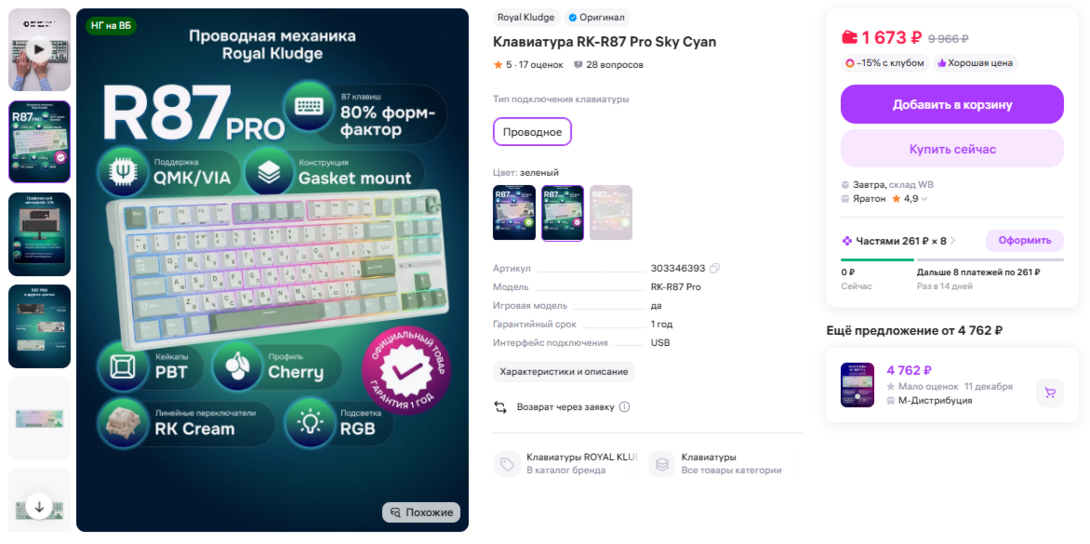Select the Проводное connection type option
This screenshot has height=544, width=1090.
532,131
